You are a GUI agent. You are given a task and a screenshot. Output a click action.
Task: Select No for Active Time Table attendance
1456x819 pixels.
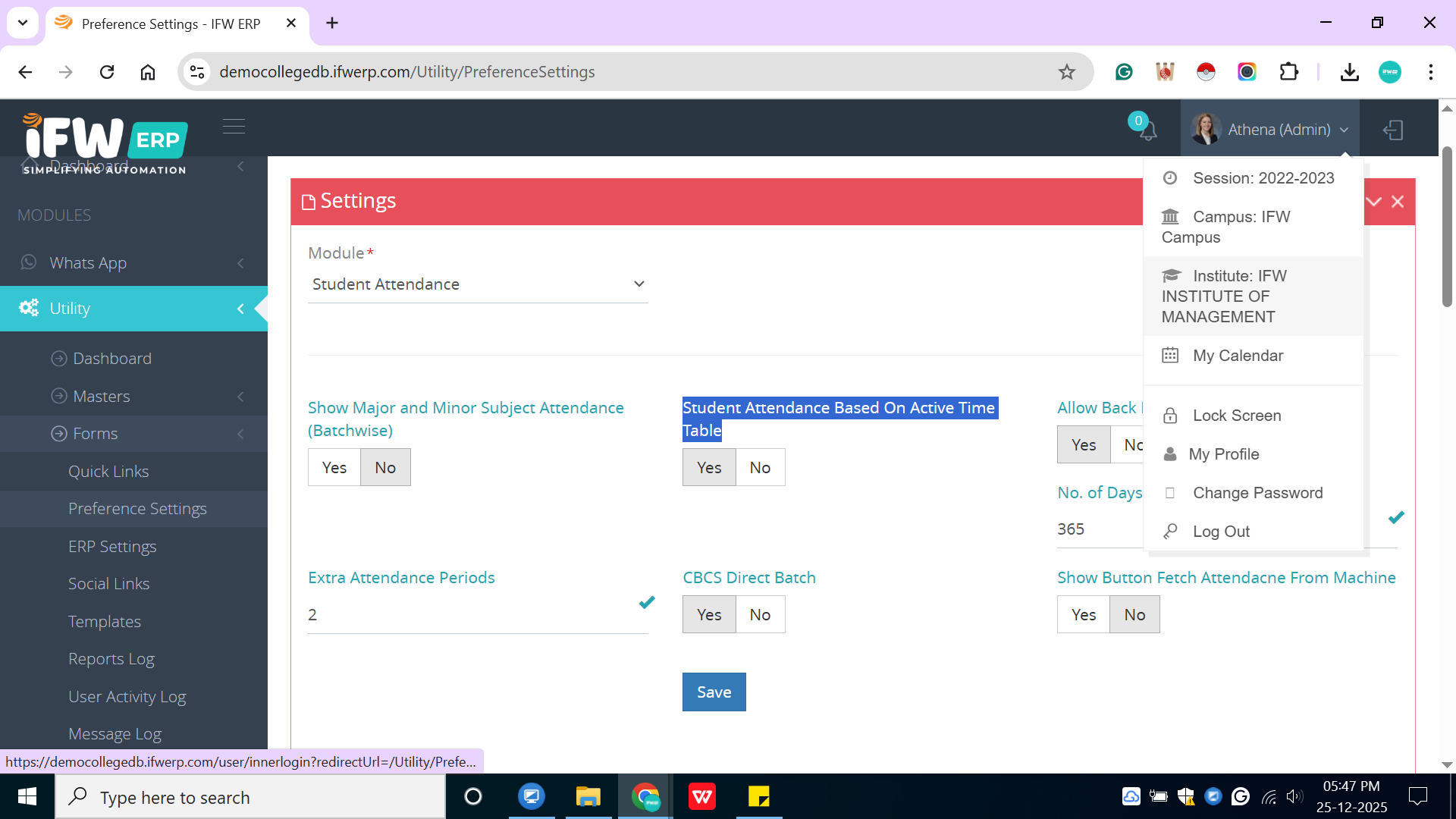tap(760, 468)
